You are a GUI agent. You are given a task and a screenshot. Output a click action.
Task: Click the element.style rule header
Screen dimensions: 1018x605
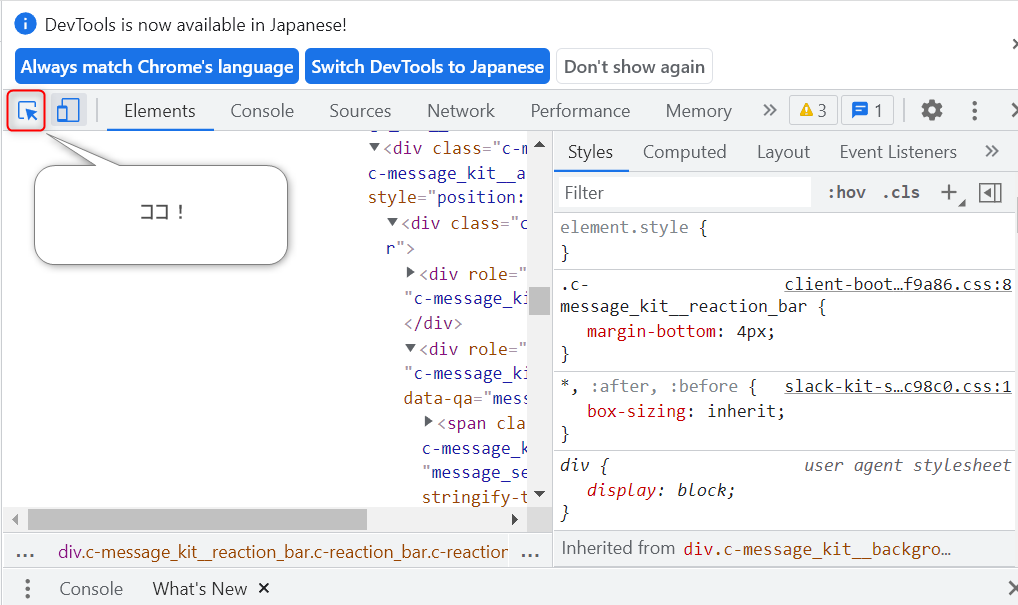point(634,227)
